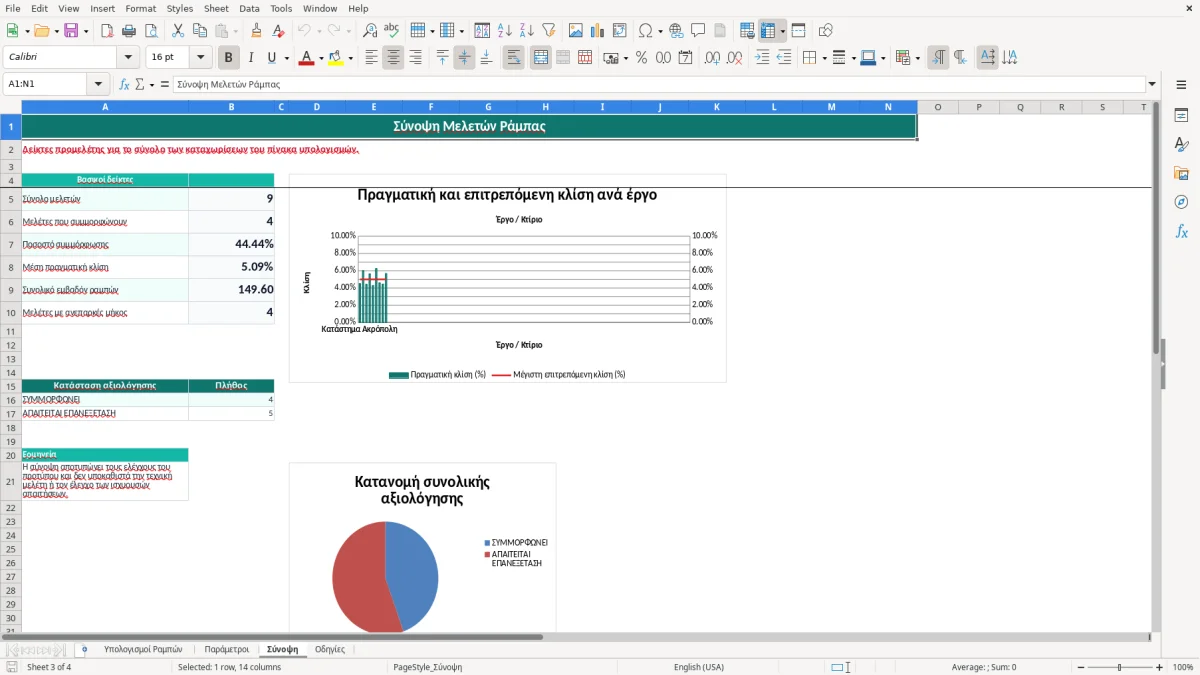Run the Spelling check icon
1200x675 pixels.
tap(392, 31)
